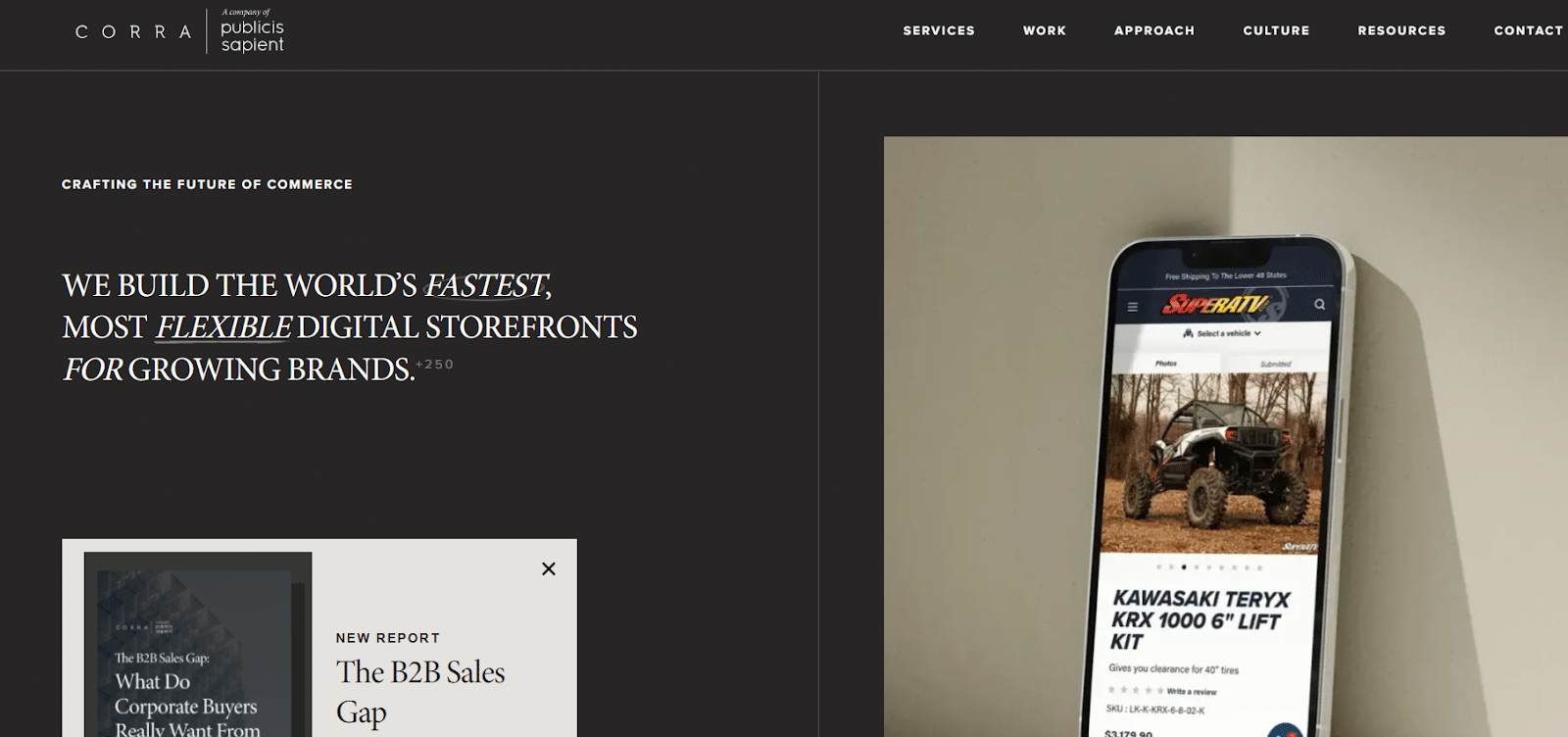Click the Corra logo in the header
The height and width of the screenshot is (737, 1568).
click(133, 31)
